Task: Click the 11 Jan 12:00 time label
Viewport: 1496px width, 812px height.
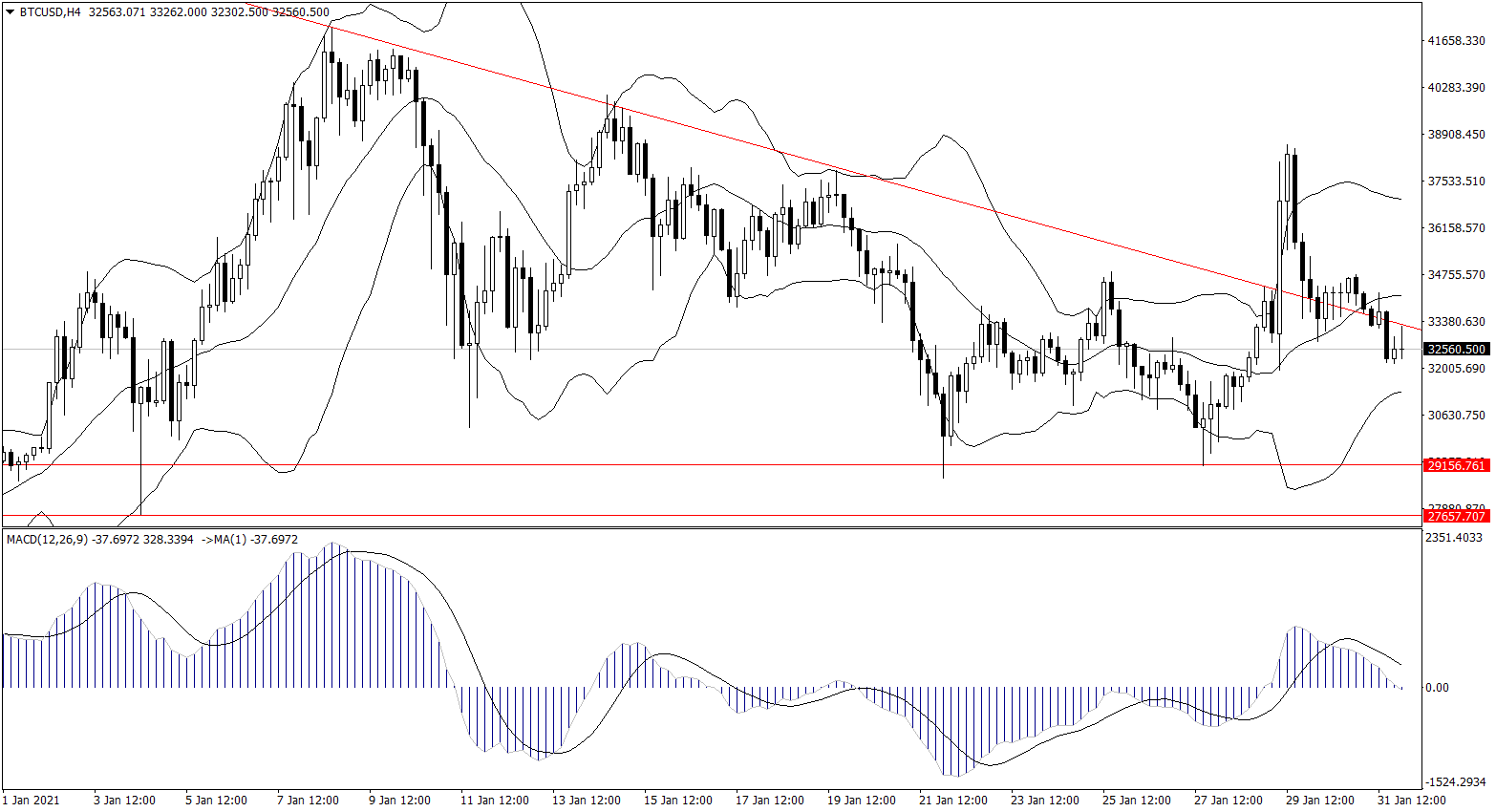Action: pyautogui.click(x=494, y=800)
